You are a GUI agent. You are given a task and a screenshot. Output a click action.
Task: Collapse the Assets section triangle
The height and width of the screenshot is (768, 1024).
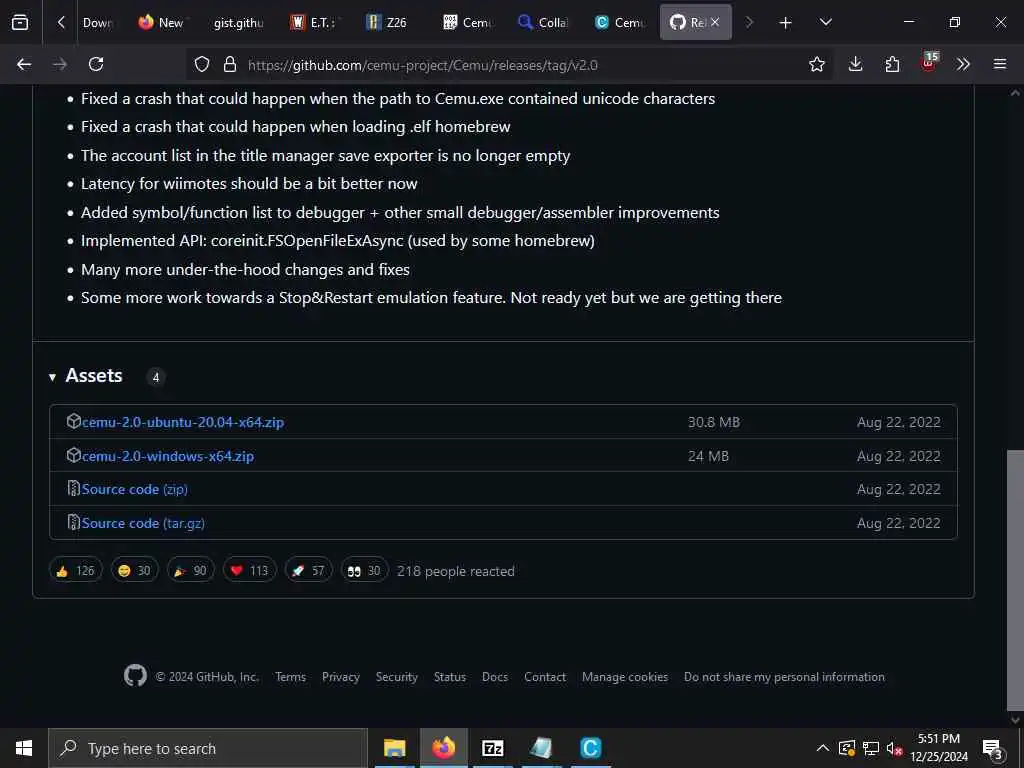tap(52, 377)
